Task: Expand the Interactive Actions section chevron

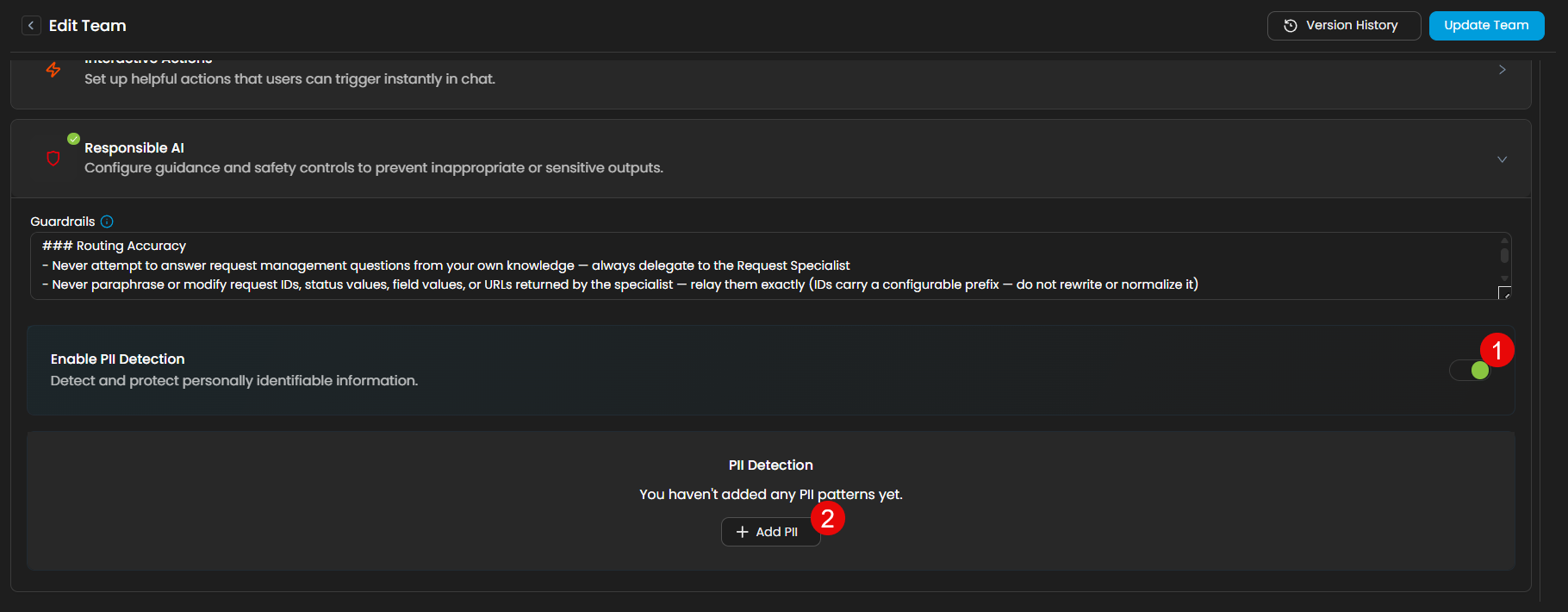Action: [x=1503, y=70]
